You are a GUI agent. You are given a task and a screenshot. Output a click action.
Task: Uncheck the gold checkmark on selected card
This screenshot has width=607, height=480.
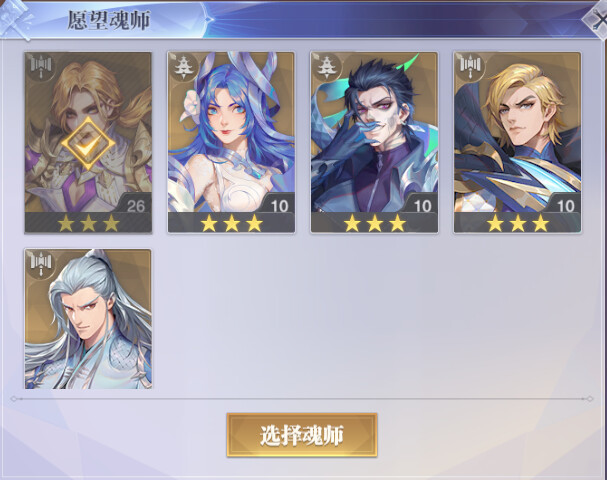click(x=88, y=144)
